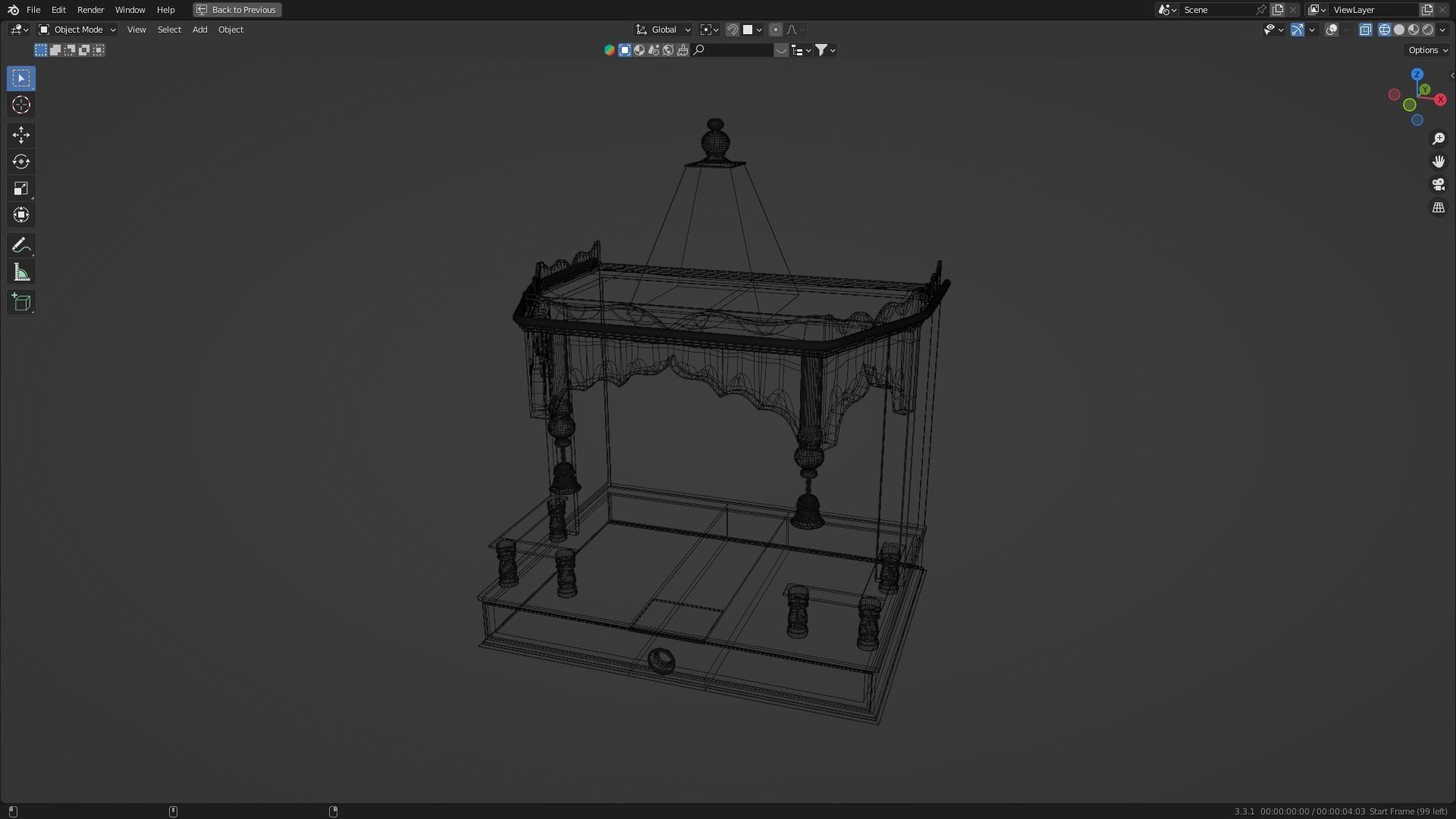Enable snapping with the magnet icon
The image size is (1456, 819).
(x=733, y=30)
